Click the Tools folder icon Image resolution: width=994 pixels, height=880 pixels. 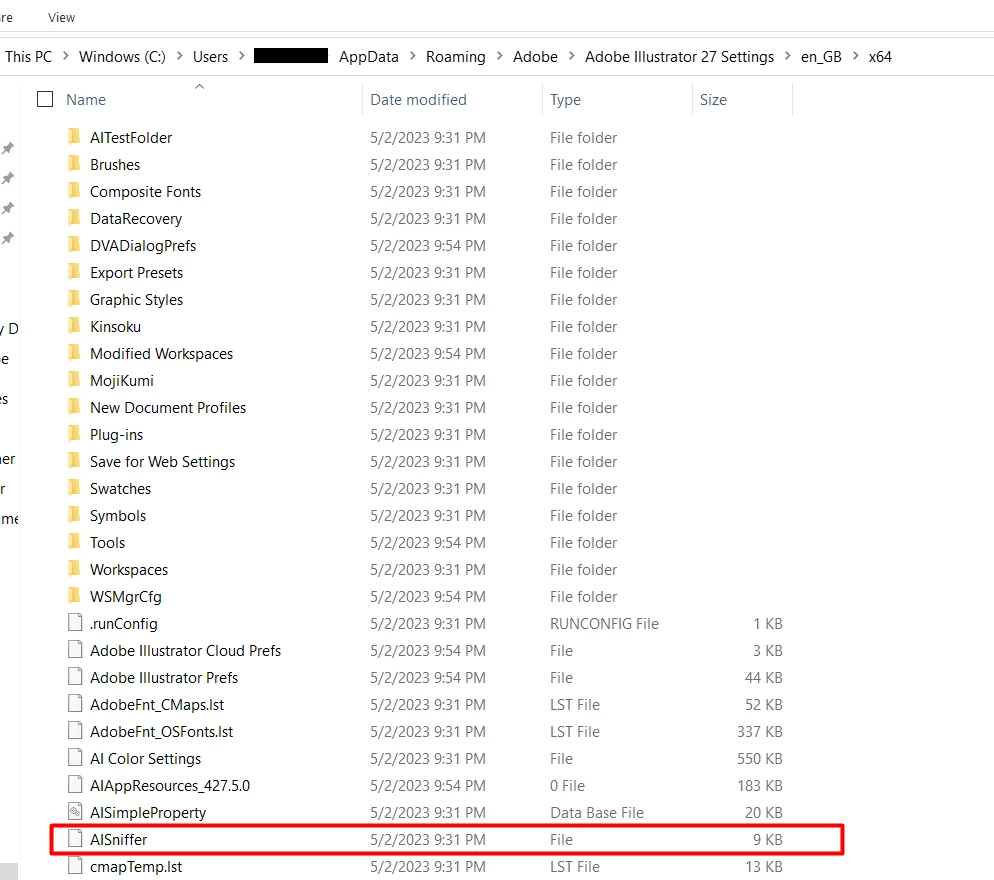74,541
